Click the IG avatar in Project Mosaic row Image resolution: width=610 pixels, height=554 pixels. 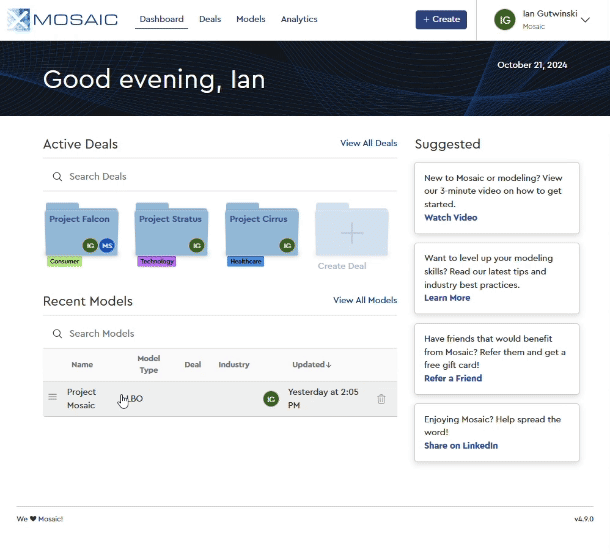pos(270,399)
